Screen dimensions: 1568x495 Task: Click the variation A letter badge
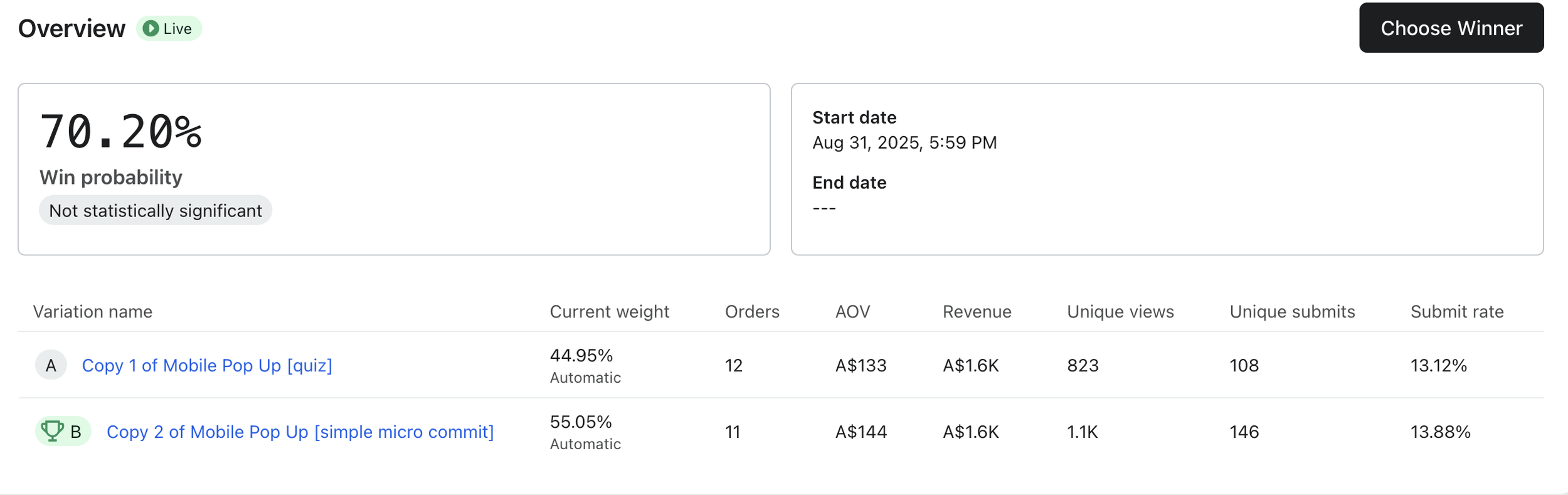[x=51, y=365]
